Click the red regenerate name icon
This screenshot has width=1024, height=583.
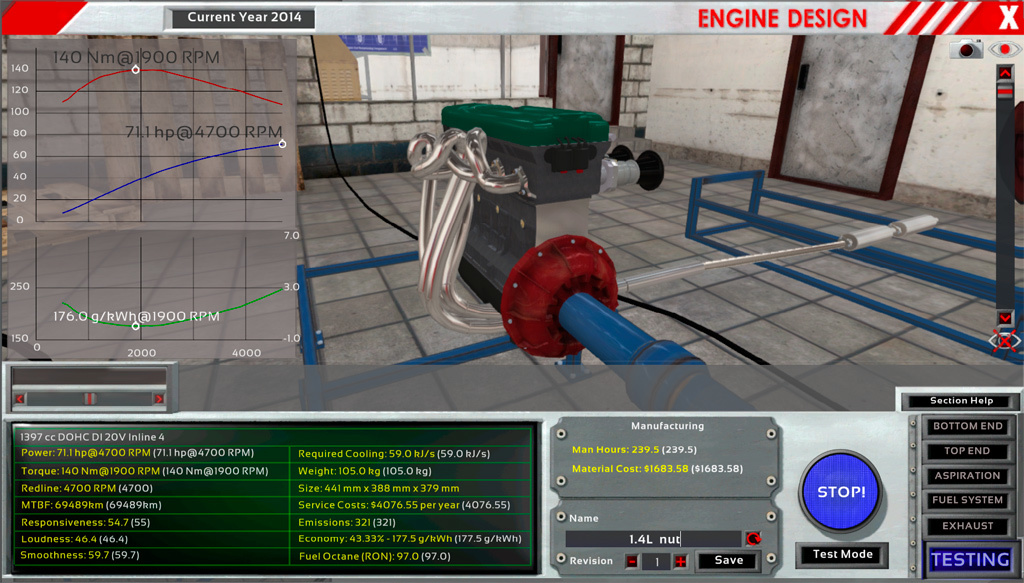(753, 539)
